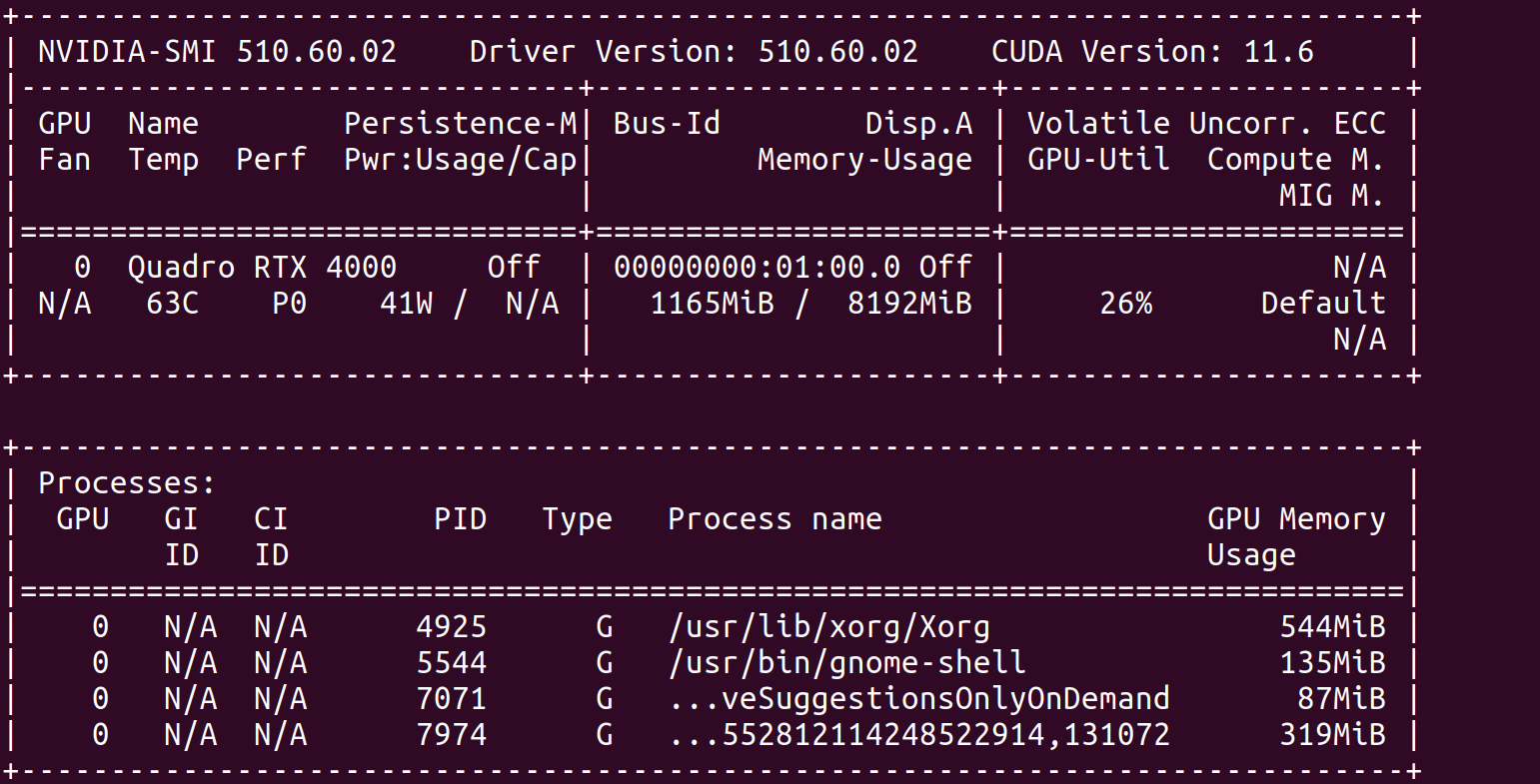Select the Disp.A Off value
This screenshot has height=784, width=1540.
click(x=949, y=267)
